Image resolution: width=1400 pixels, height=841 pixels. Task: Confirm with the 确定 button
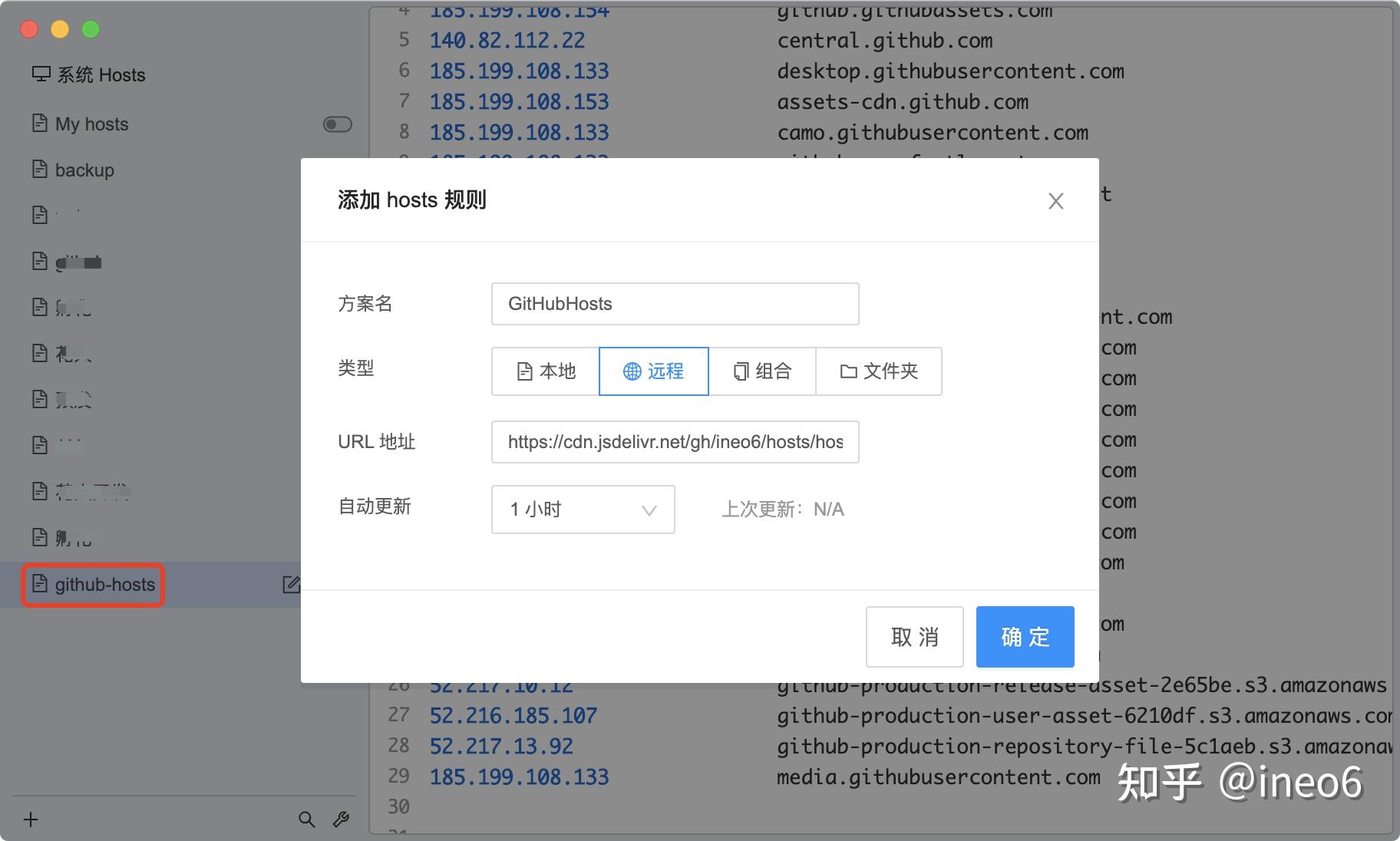point(1024,636)
